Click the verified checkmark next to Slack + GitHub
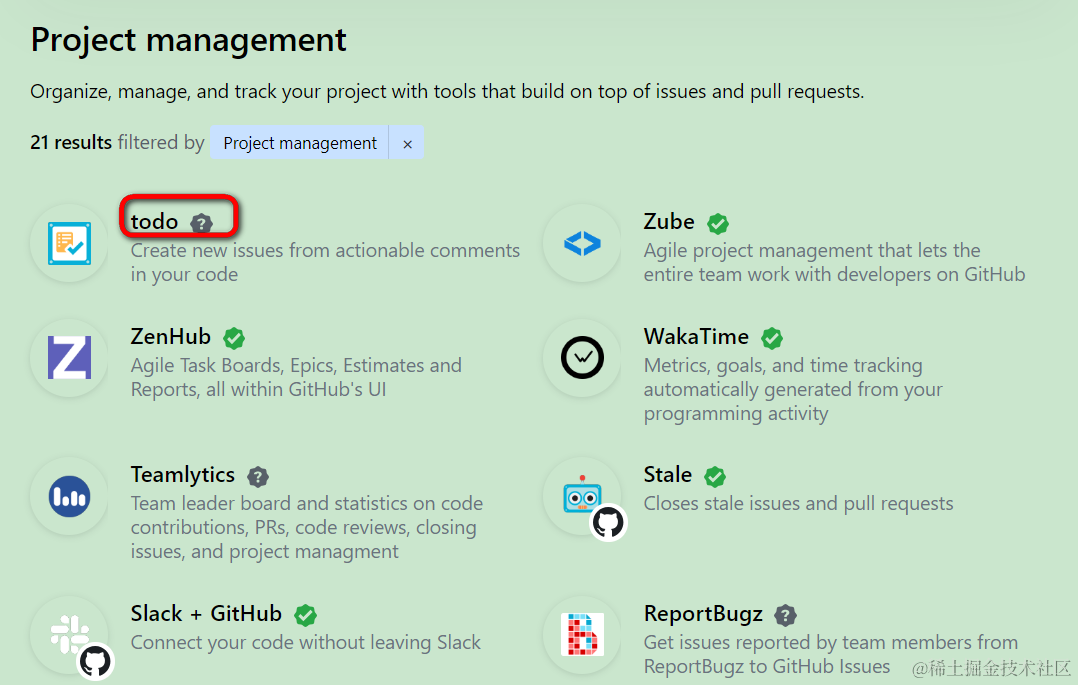Image resolution: width=1078 pixels, height=685 pixels. 305,614
